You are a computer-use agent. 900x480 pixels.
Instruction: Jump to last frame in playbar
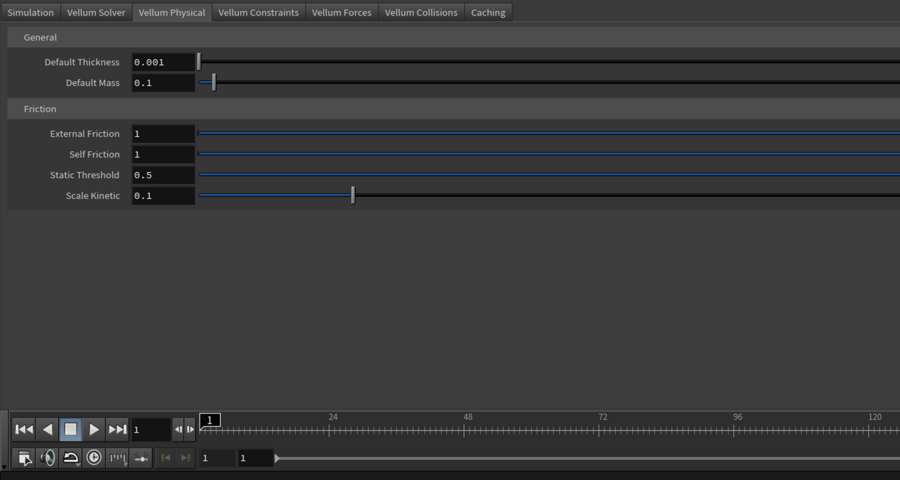(118, 429)
